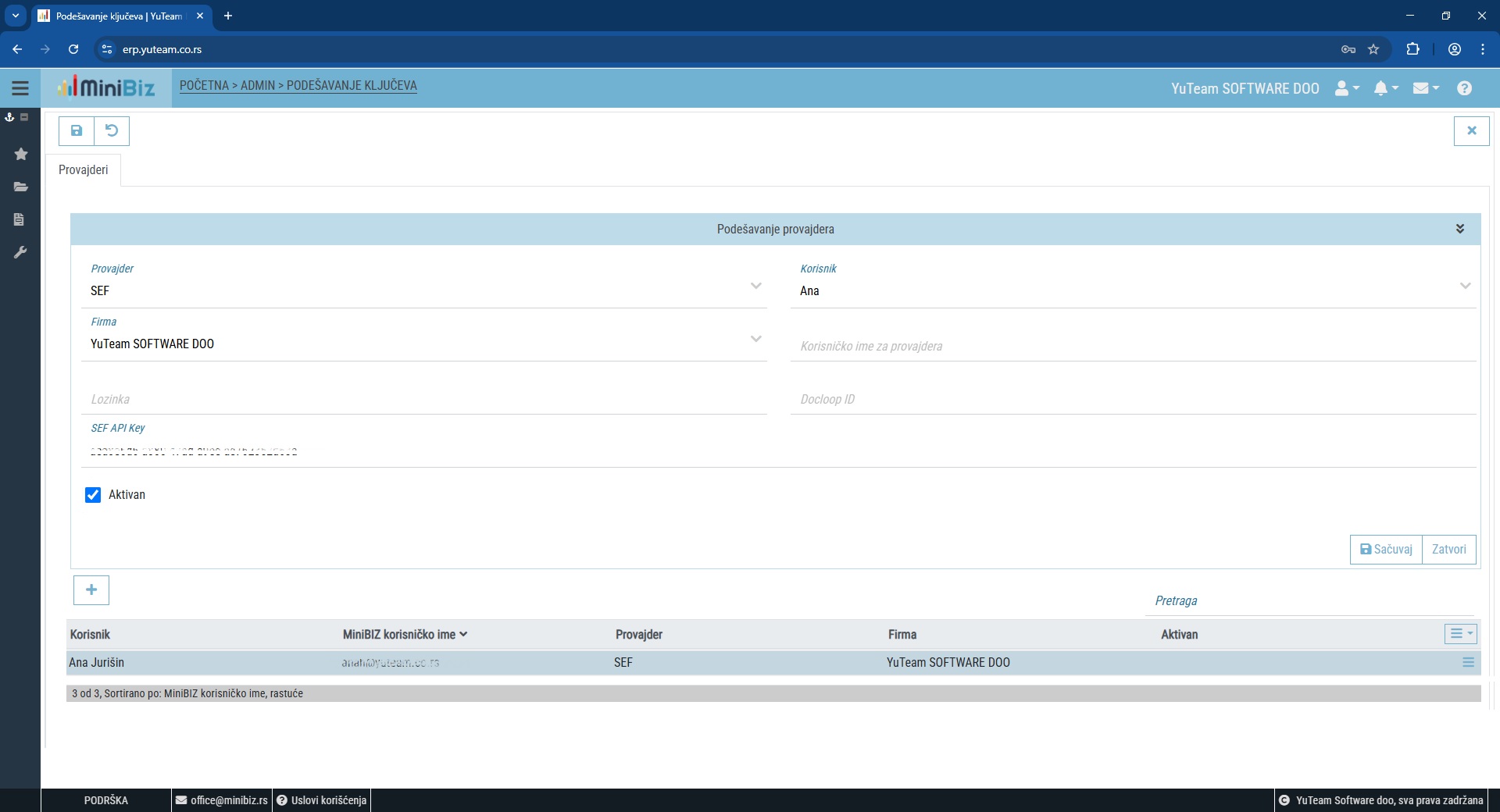Click YuTeam SOFTWARE DOO header text

pos(1245,88)
